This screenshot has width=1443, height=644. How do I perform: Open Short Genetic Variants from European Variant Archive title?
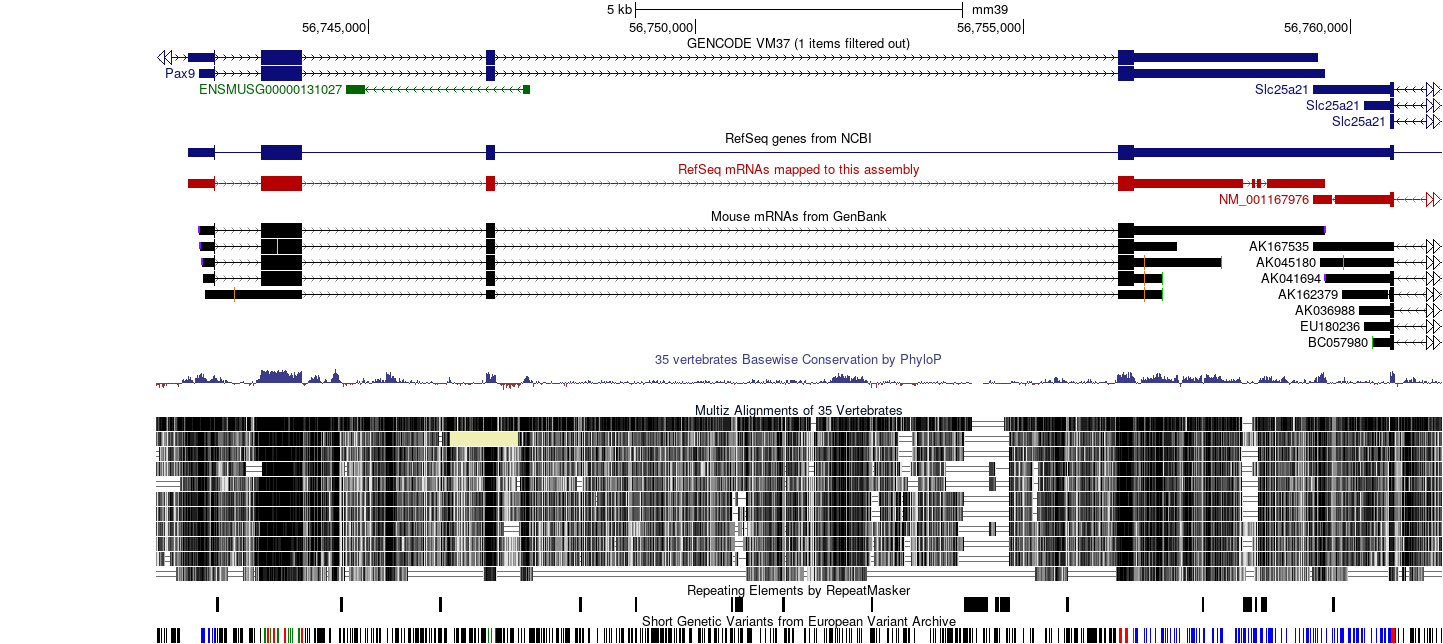click(798, 621)
